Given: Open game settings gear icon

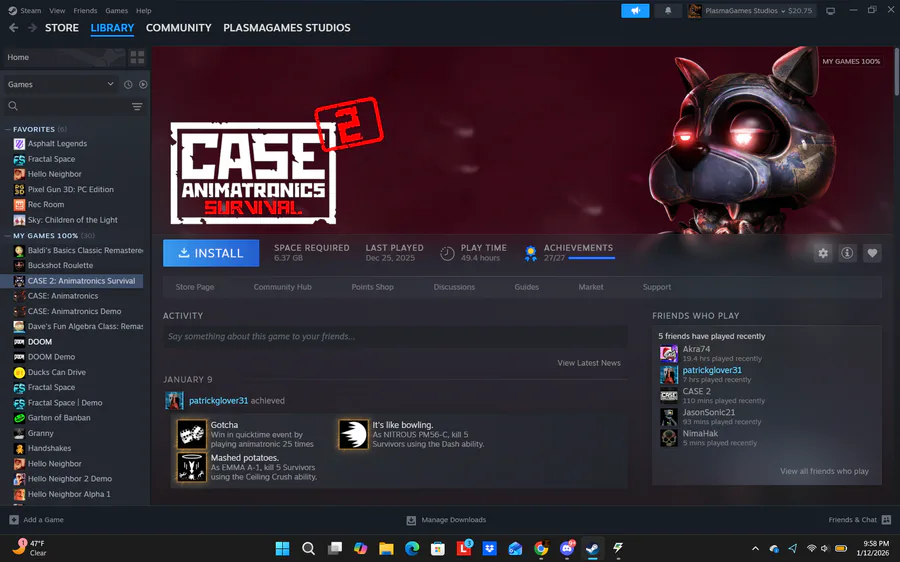Looking at the screenshot, I should 823,253.
